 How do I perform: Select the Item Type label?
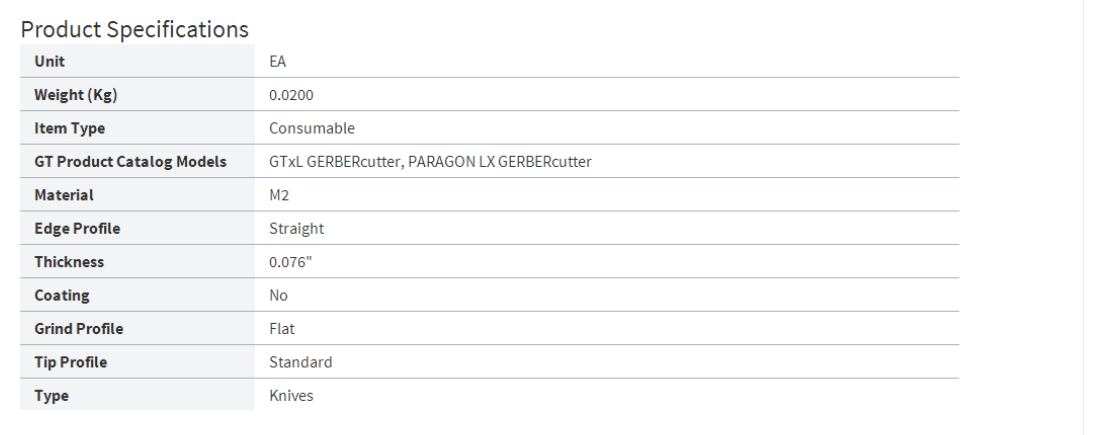(x=69, y=128)
